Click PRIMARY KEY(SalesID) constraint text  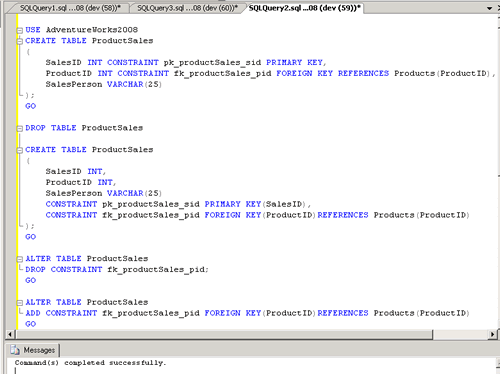point(255,204)
